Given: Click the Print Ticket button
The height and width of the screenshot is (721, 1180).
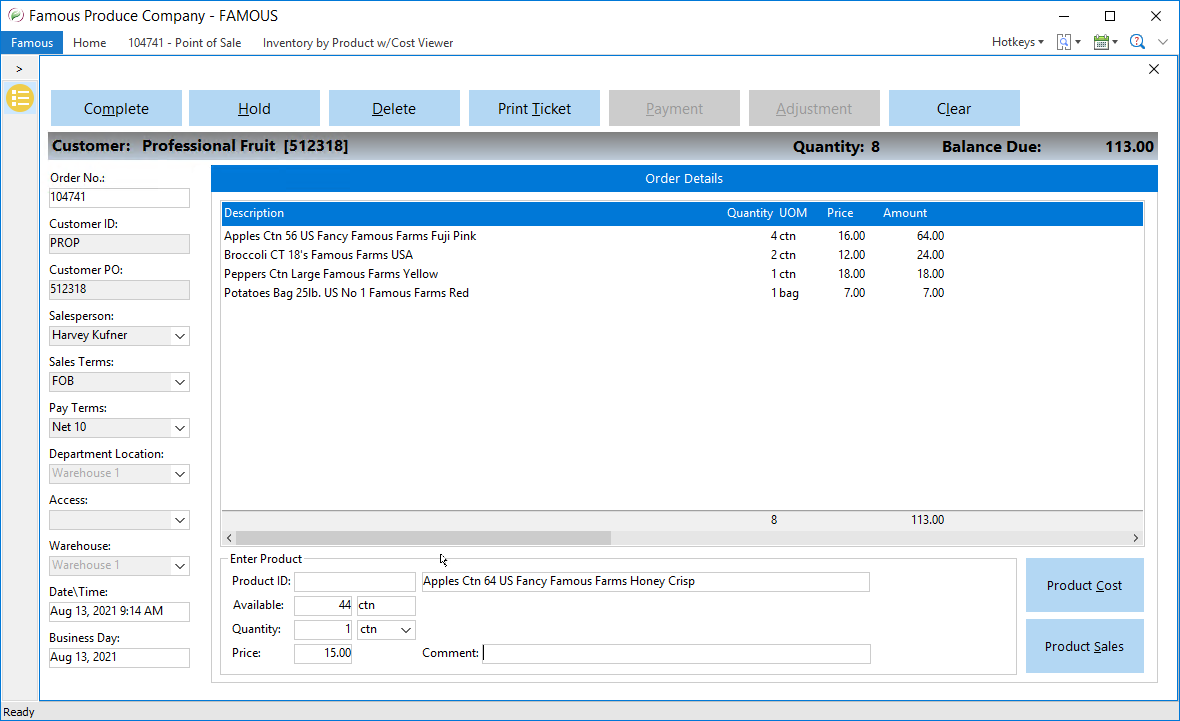Looking at the screenshot, I should tap(534, 108).
